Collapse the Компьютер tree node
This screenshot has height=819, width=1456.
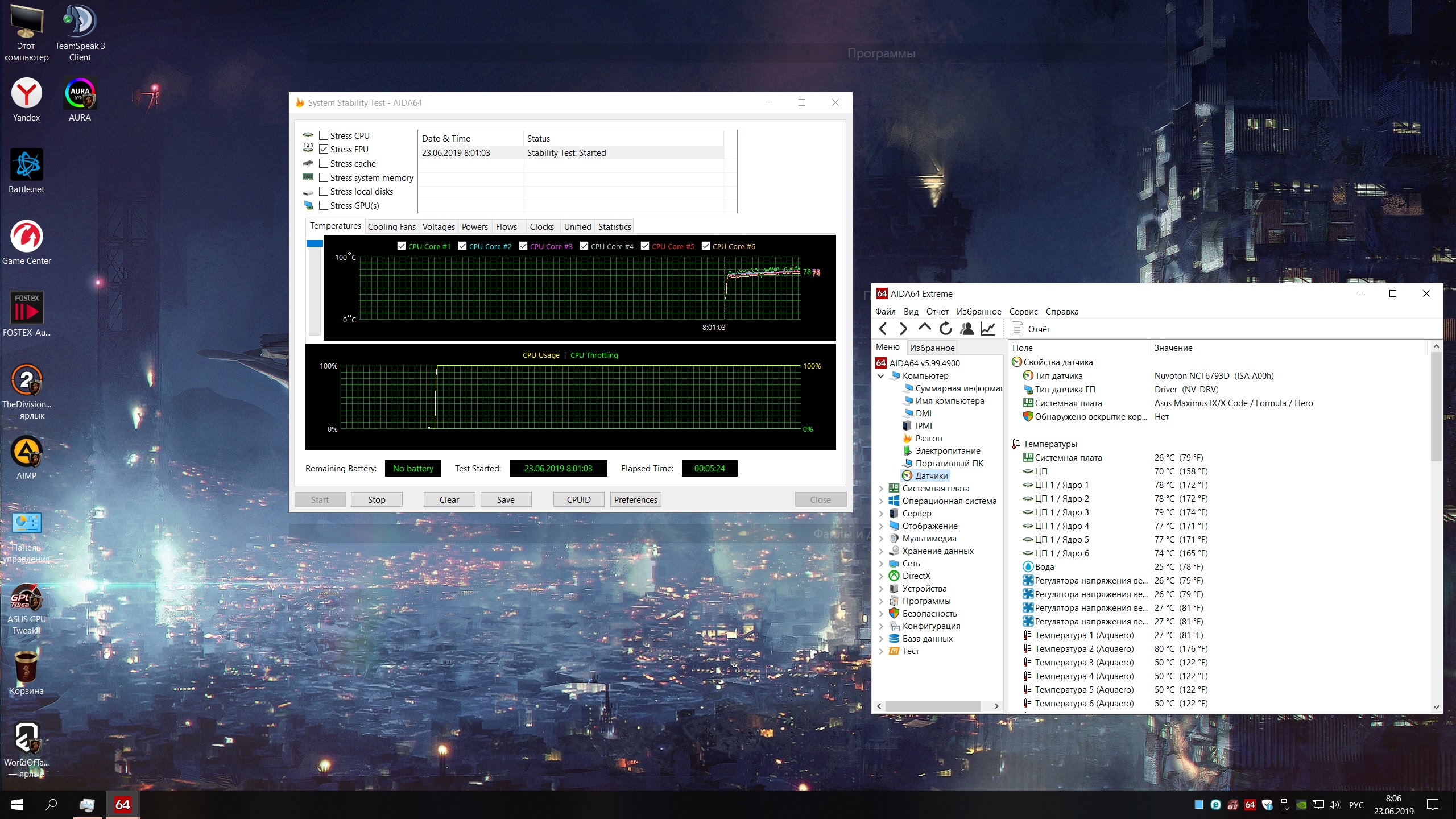point(881,376)
